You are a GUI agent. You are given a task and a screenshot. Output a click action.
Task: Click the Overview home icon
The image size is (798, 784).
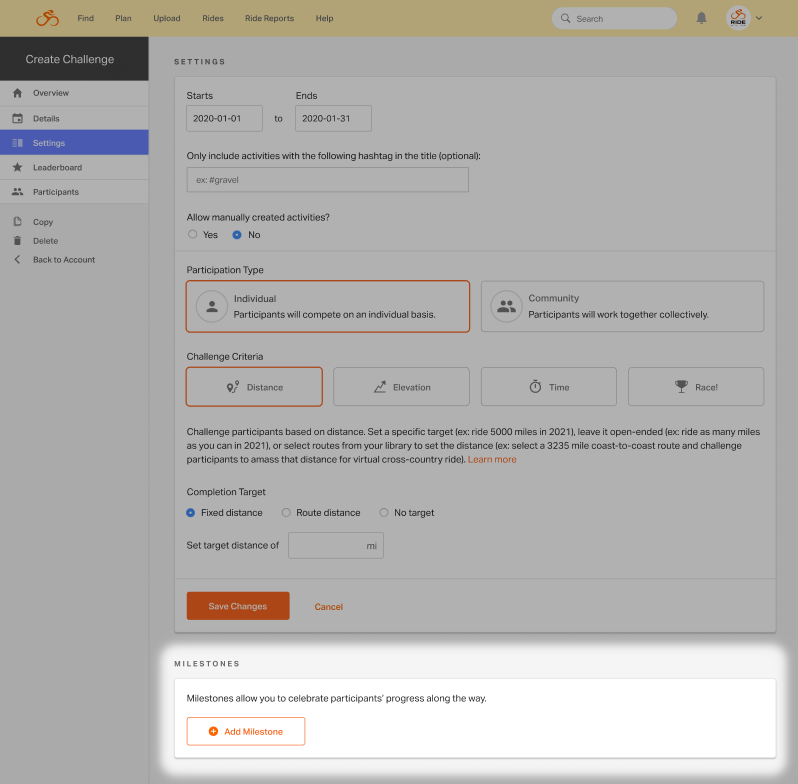[x=17, y=93]
